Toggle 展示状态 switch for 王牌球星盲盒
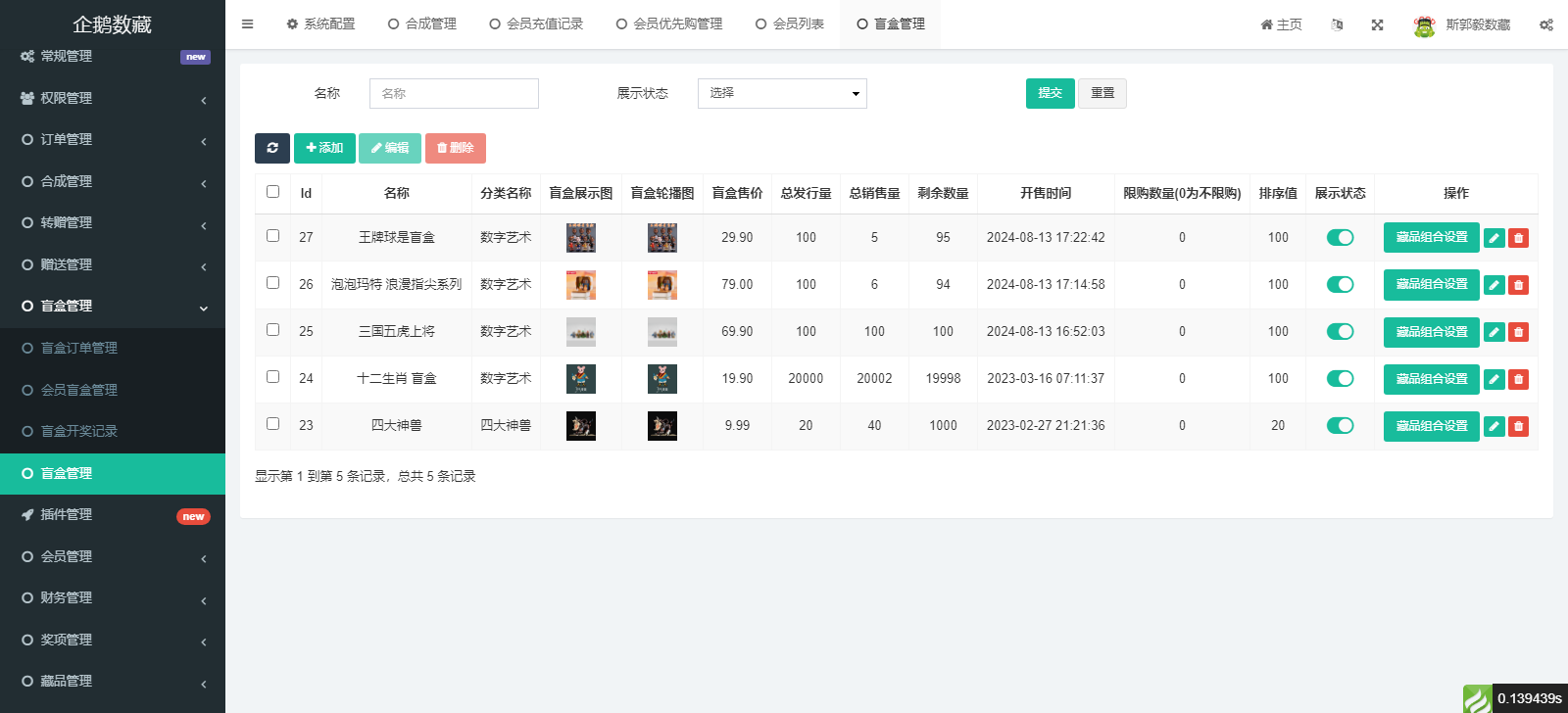1568x713 pixels. tap(1340, 237)
